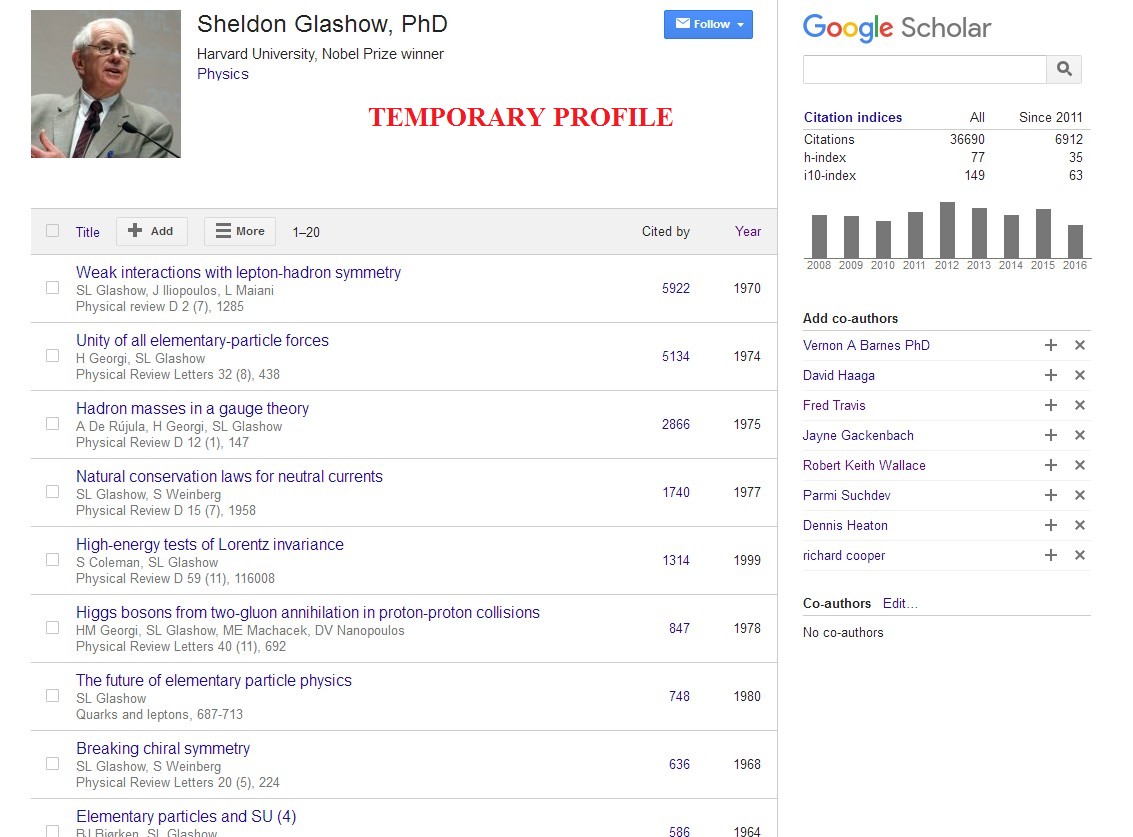This screenshot has width=1133, height=837.
Task: Add Fred Travis as co-author
Action: coord(1051,405)
